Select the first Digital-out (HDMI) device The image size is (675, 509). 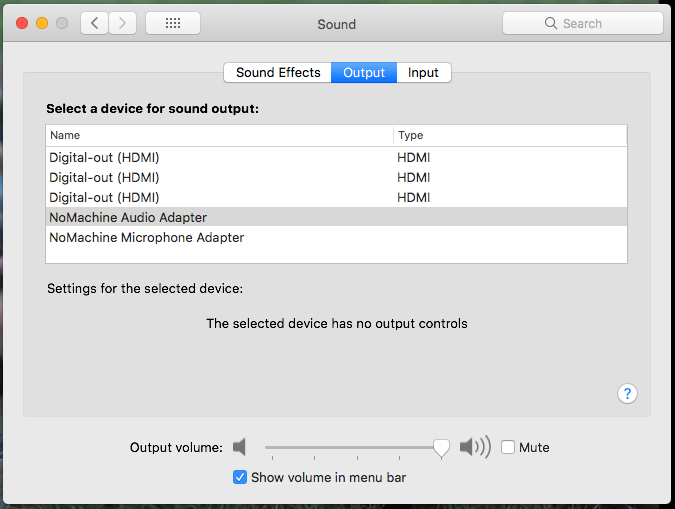click(x=336, y=157)
